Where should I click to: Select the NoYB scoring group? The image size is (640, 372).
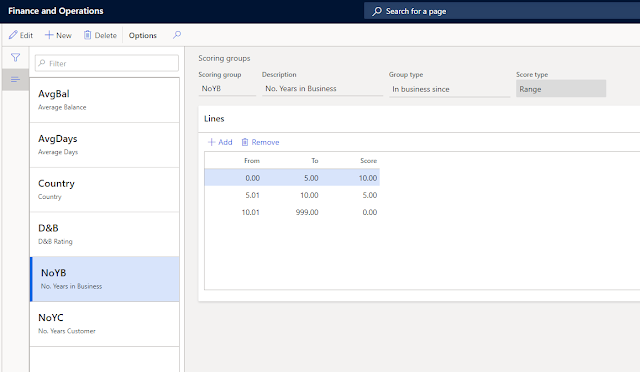(104, 279)
